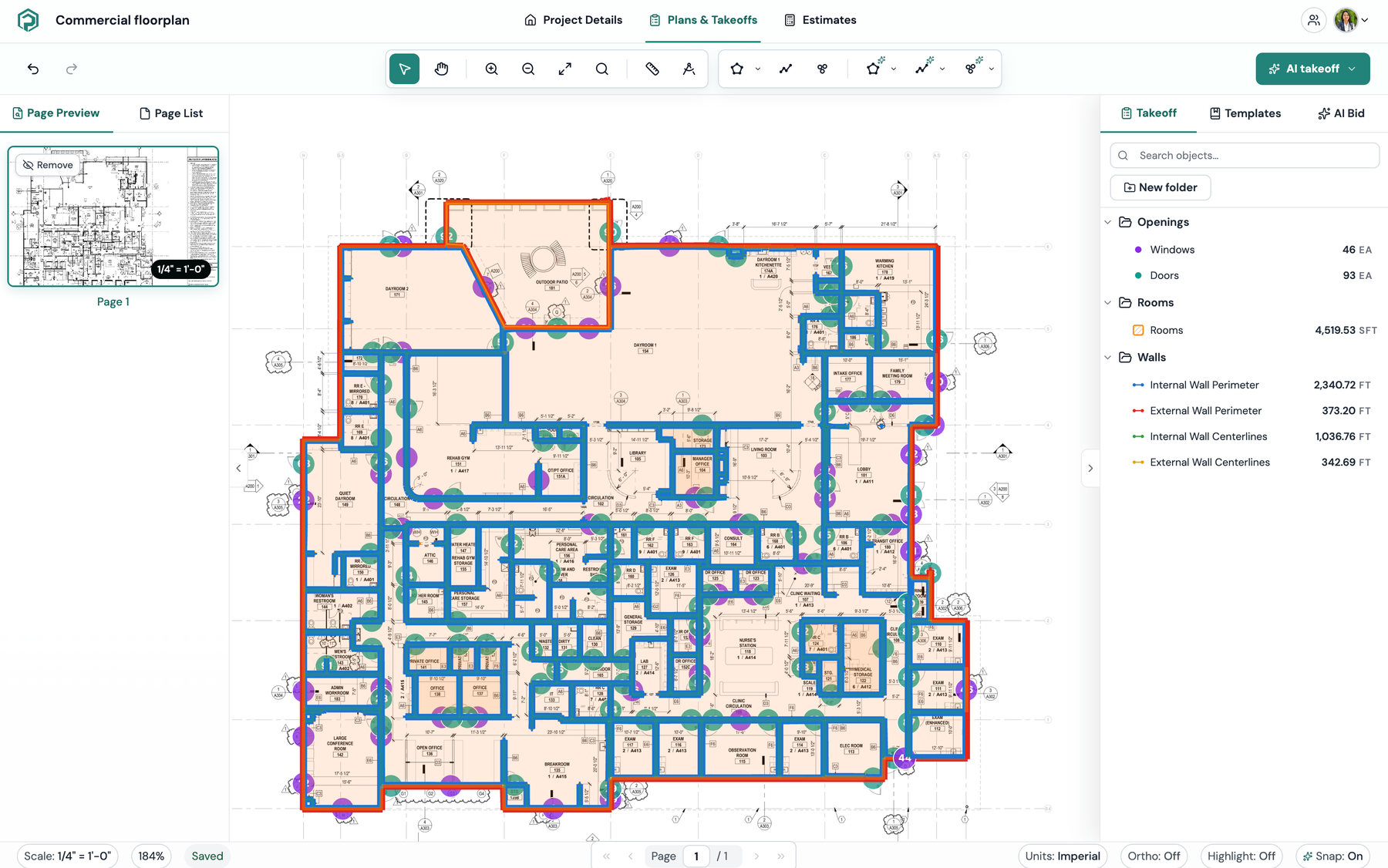Open the Page List tab
1388x868 pixels.
pyautogui.click(x=171, y=113)
